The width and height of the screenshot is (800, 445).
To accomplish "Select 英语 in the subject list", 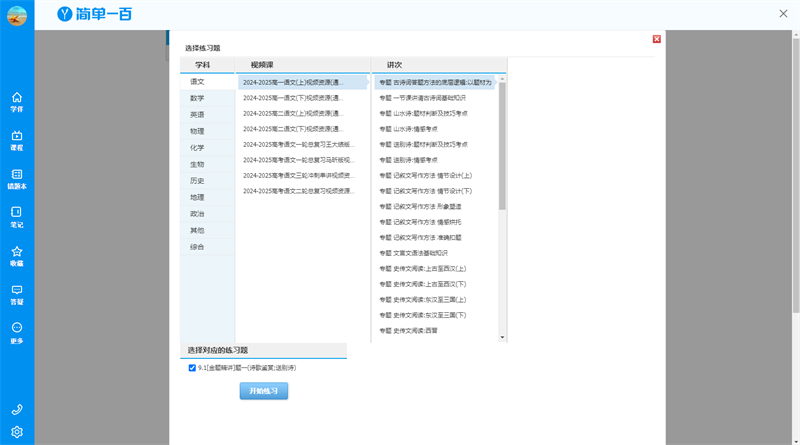I will point(198,115).
